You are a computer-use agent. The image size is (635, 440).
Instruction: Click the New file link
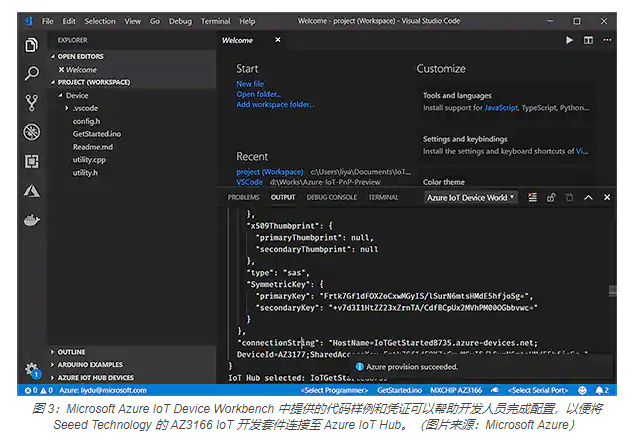250,84
